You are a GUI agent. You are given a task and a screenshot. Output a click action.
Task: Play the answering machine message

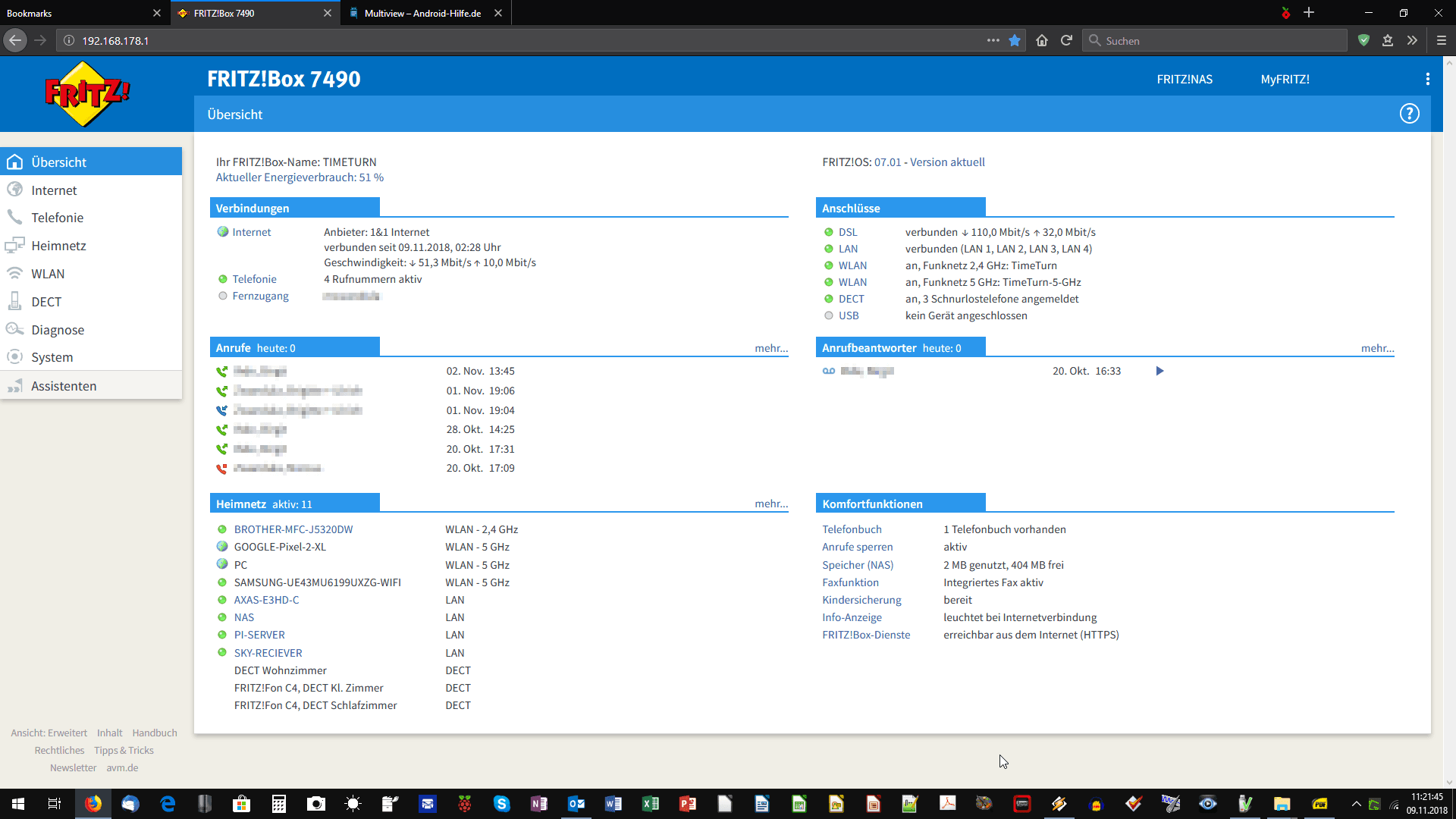pos(1159,371)
